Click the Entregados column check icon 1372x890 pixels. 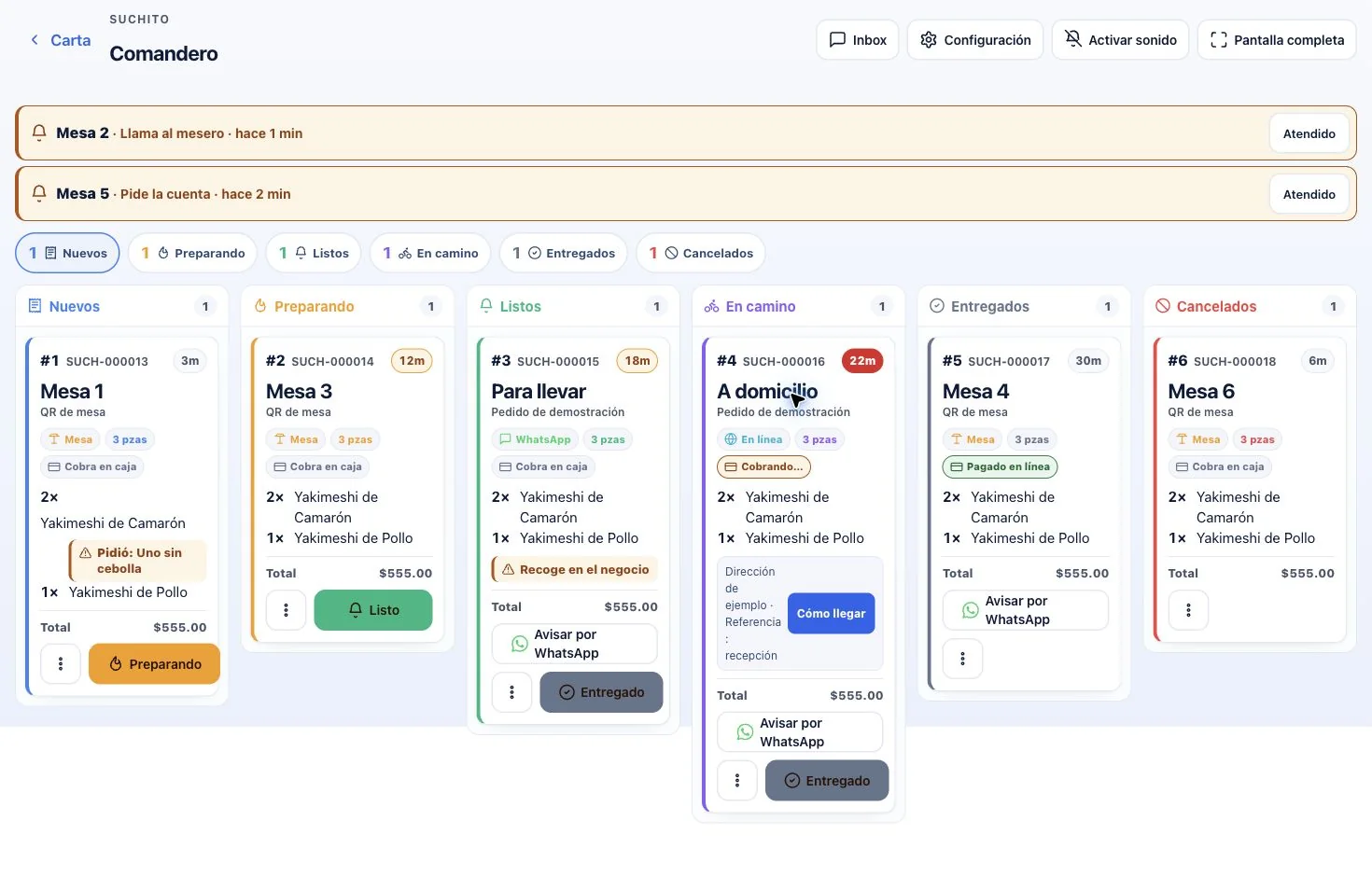click(937, 306)
